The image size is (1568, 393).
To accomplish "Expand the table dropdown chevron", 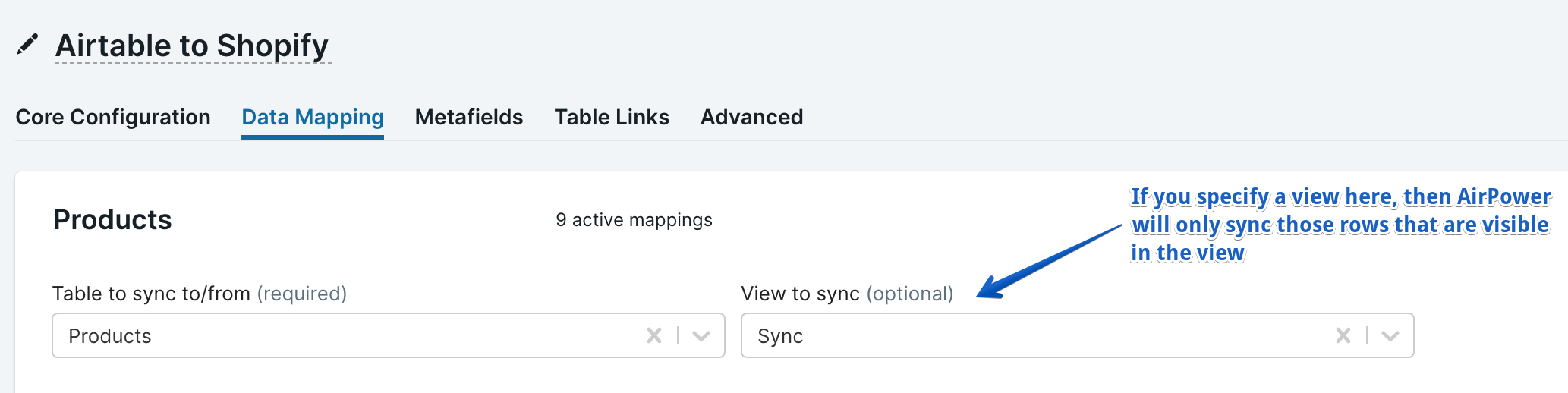I will point(701,335).
